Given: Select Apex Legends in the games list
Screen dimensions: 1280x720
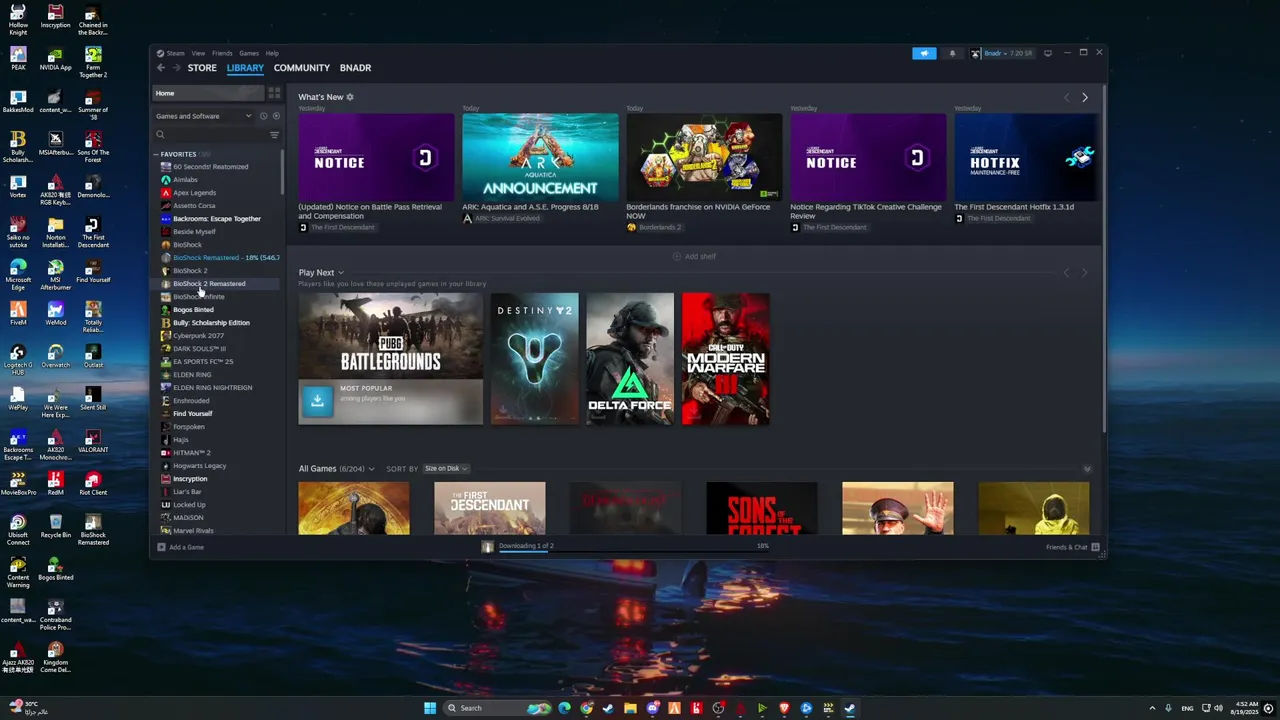Looking at the screenshot, I should coord(194,193).
